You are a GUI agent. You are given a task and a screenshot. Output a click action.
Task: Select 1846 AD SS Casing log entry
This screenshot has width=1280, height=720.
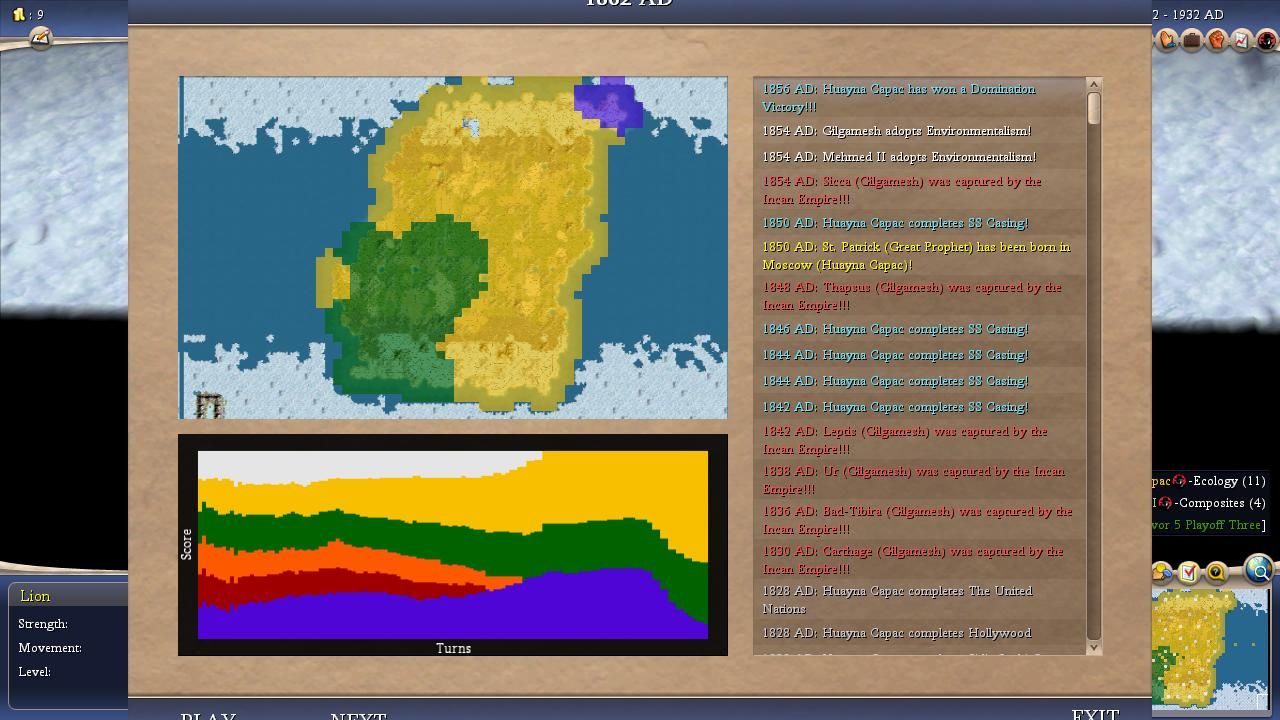click(x=919, y=329)
